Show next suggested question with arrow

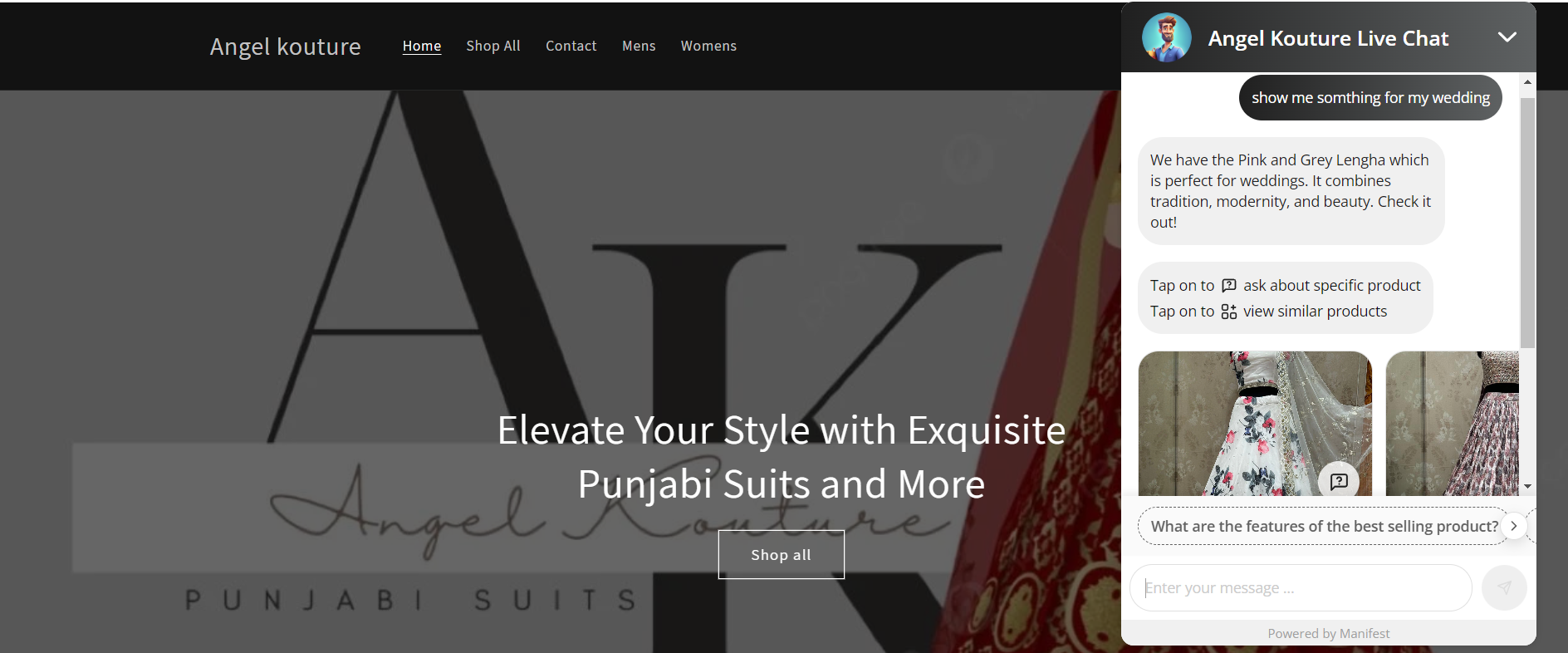coord(1514,526)
